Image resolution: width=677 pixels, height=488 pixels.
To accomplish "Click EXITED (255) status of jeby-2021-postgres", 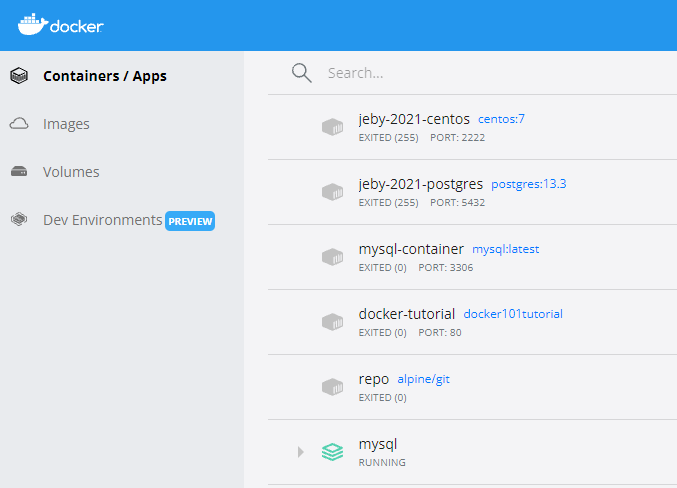I will 389,203.
